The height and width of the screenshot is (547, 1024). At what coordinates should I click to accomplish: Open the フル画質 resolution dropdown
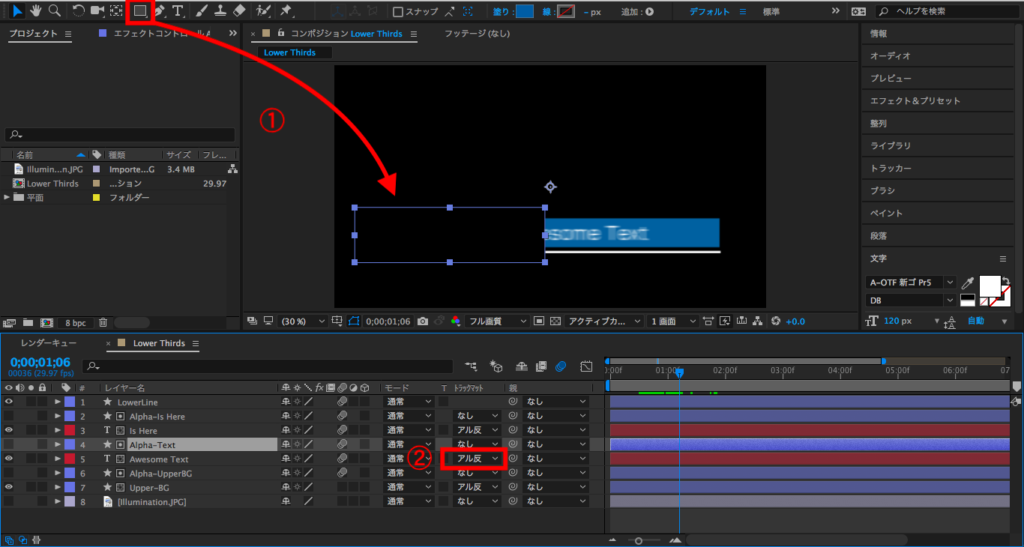click(x=497, y=321)
